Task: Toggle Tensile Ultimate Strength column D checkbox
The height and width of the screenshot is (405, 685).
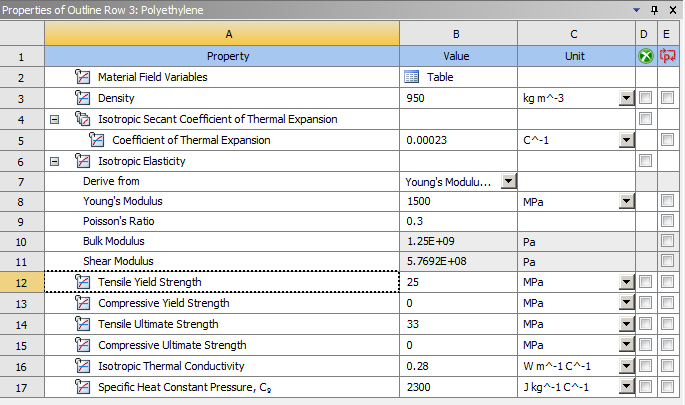Action: 645,323
